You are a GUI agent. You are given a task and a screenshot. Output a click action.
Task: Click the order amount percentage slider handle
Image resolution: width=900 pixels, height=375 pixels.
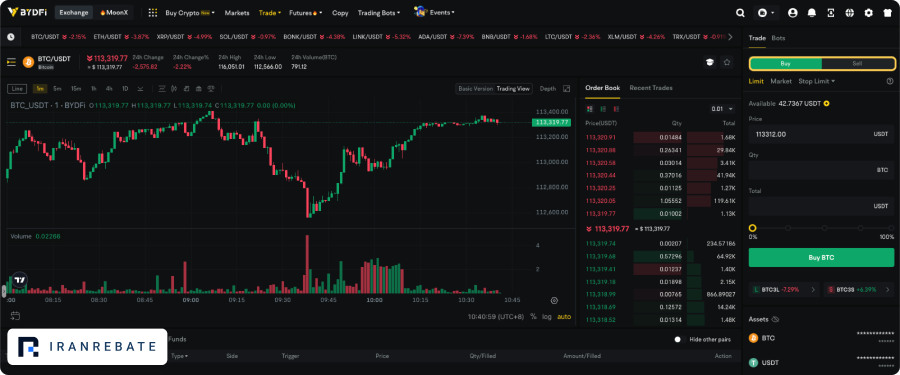click(x=752, y=228)
